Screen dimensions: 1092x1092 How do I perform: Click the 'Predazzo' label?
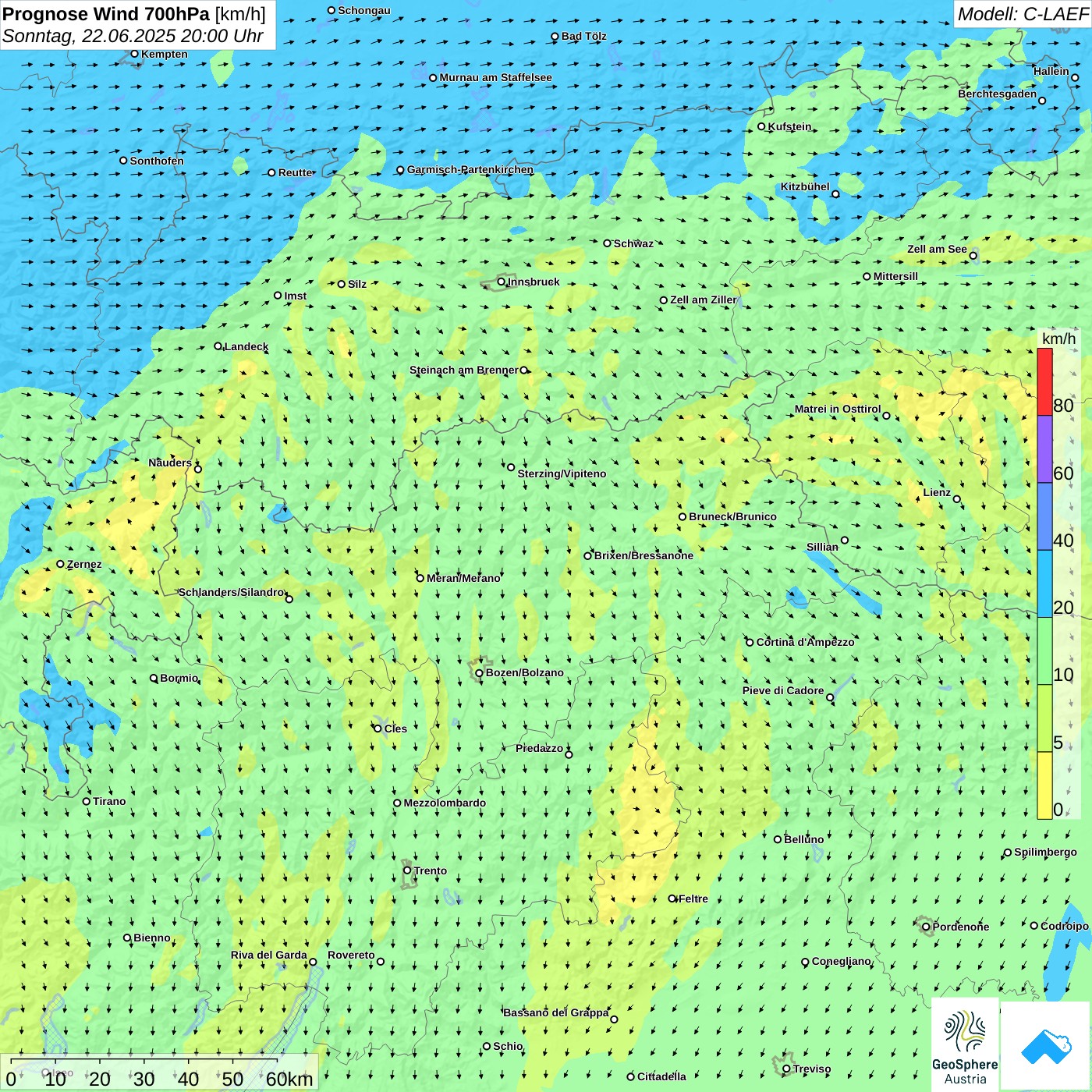pos(539,748)
